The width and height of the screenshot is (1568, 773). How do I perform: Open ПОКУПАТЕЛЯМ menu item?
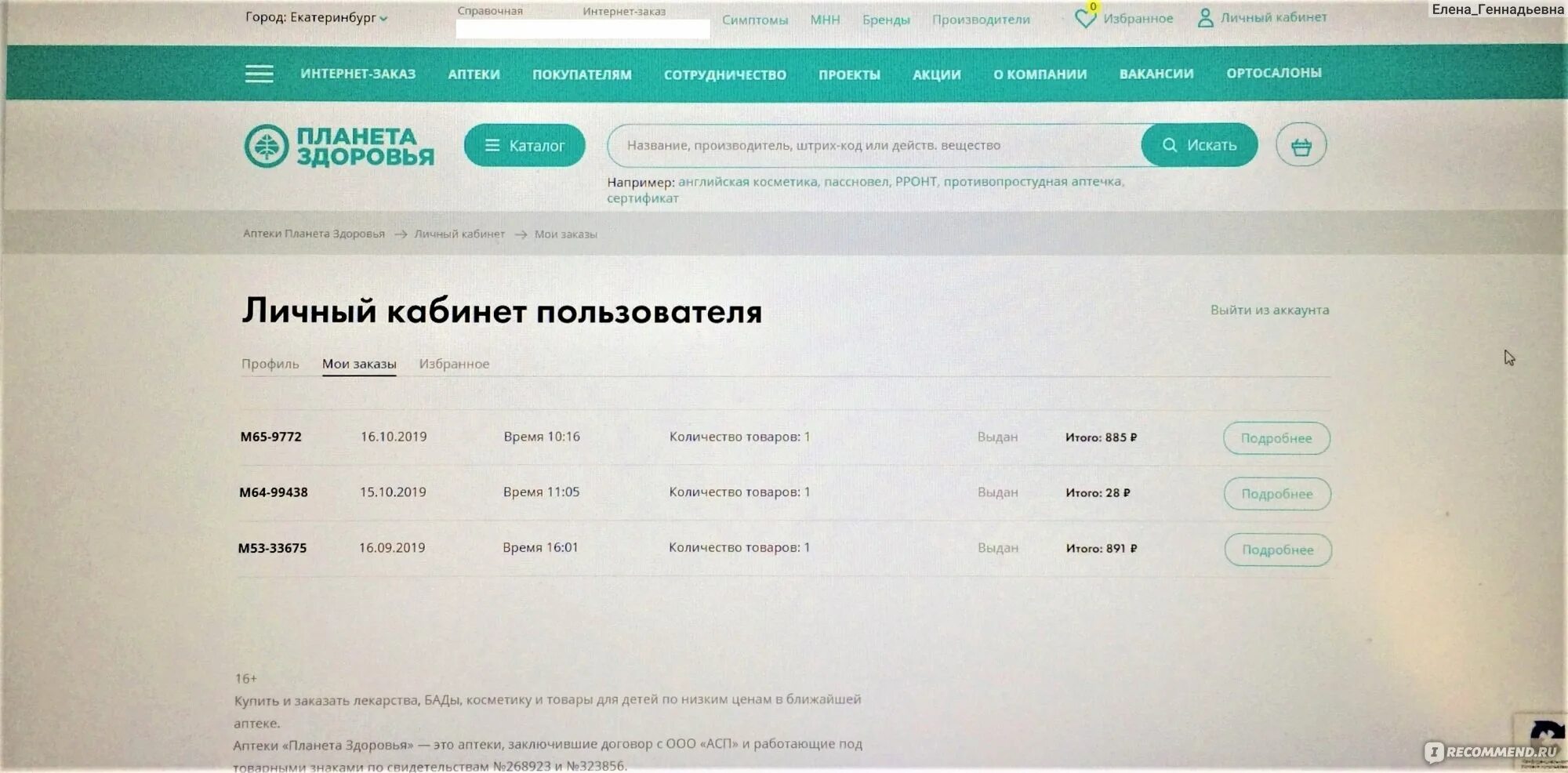pyautogui.click(x=582, y=74)
